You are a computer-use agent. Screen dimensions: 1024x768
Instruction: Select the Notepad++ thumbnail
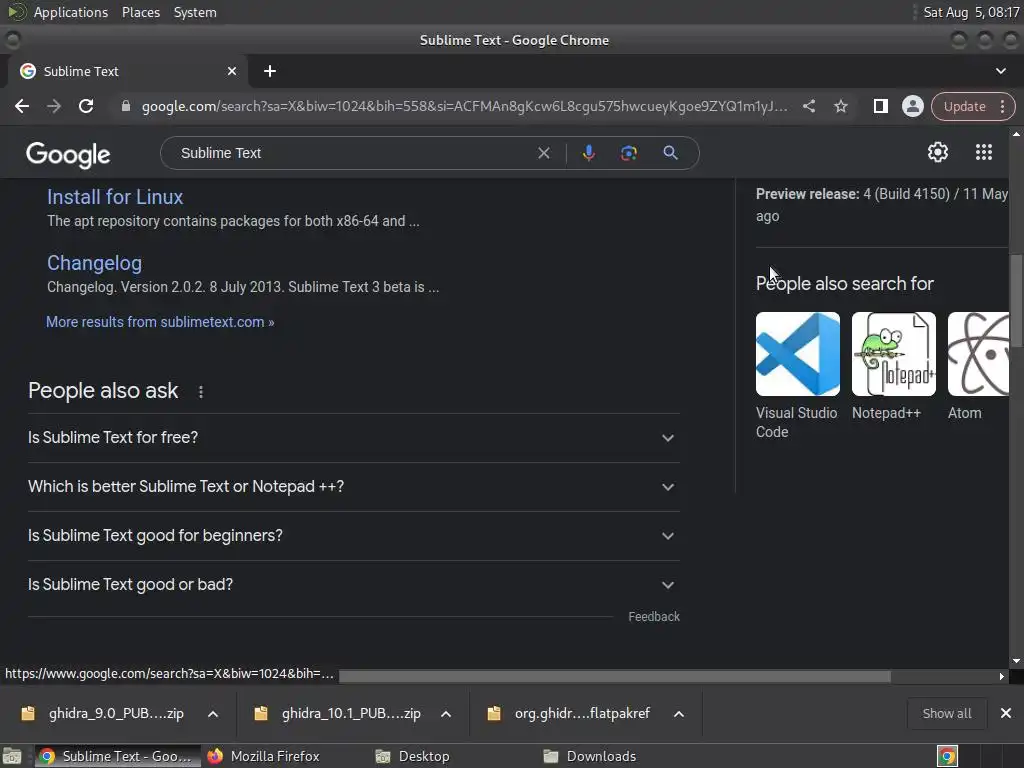(893, 354)
